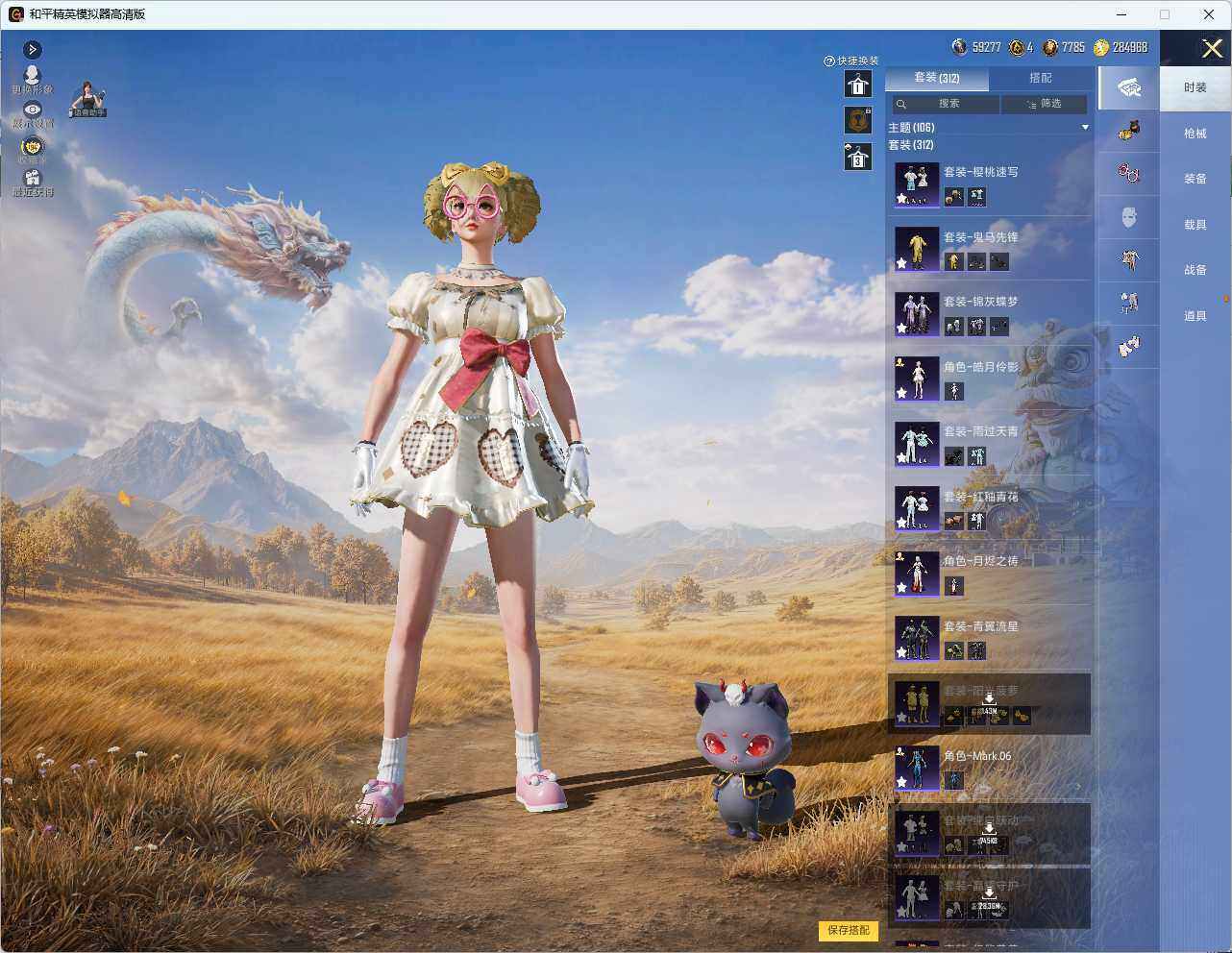Click the 保存搭配 save outfit button

(849, 930)
